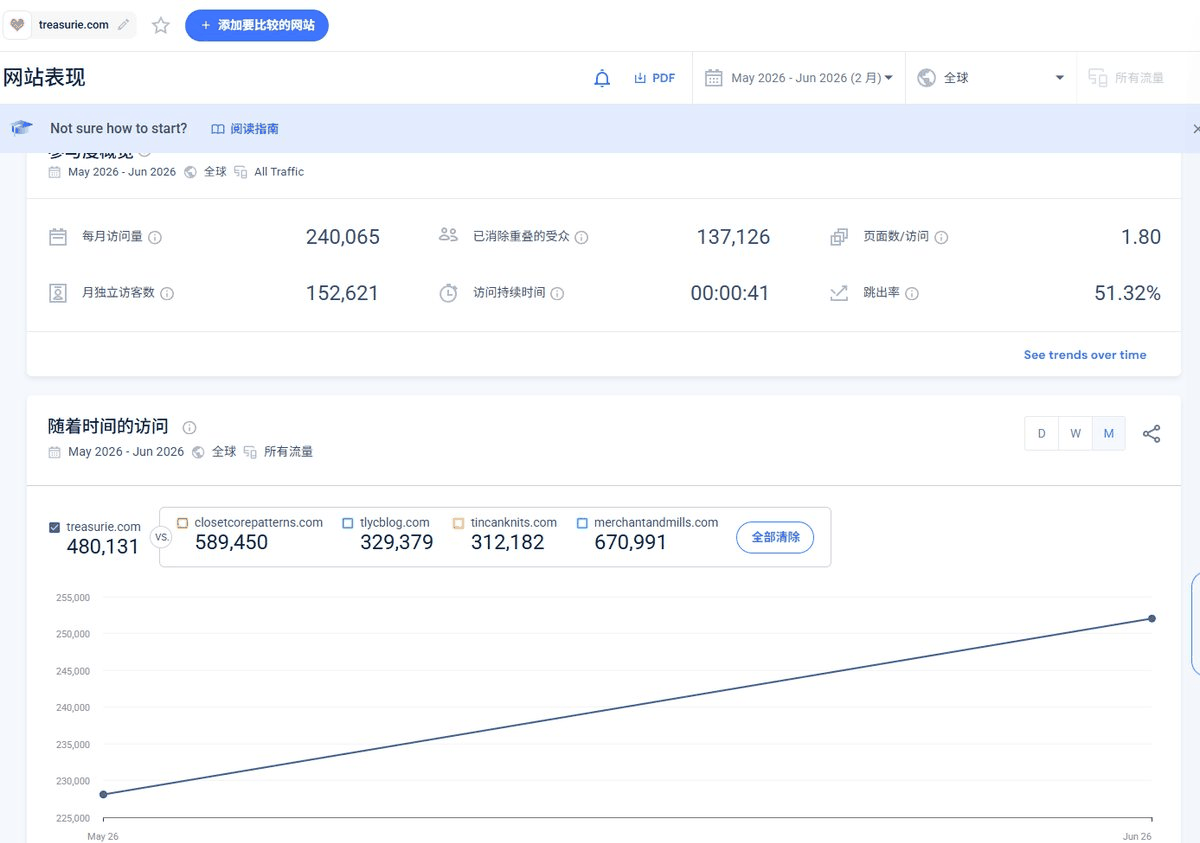The image size is (1200, 843).
Task: Click the 跳出率 bounce arrow icon
Action: (839, 293)
